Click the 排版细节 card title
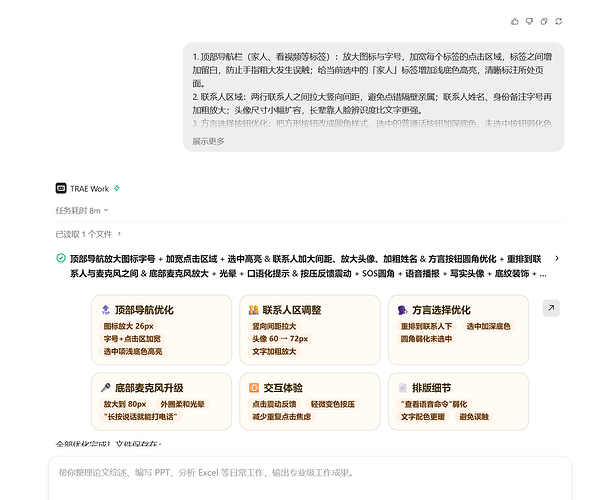 click(x=431, y=388)
